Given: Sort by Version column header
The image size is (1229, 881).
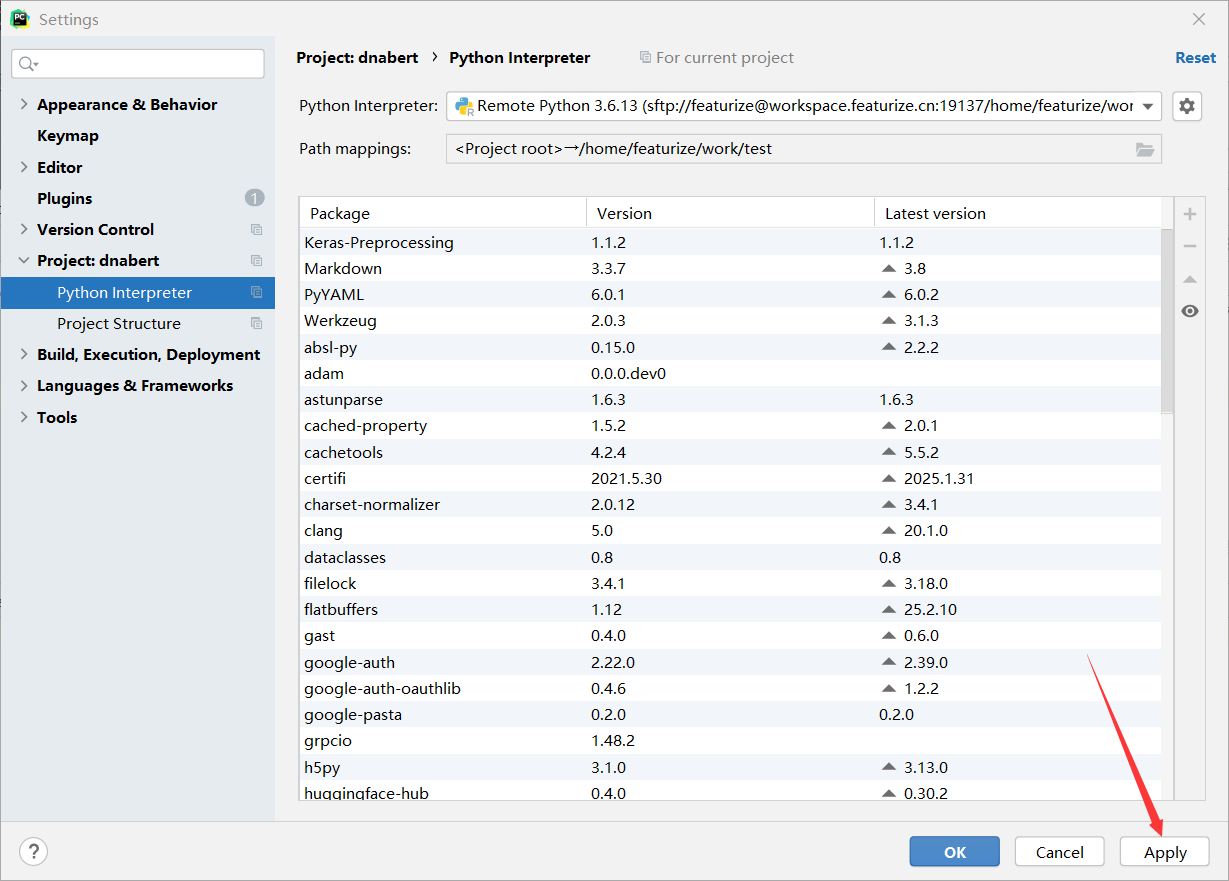Looking at the screenshot, I should point(730,213).
